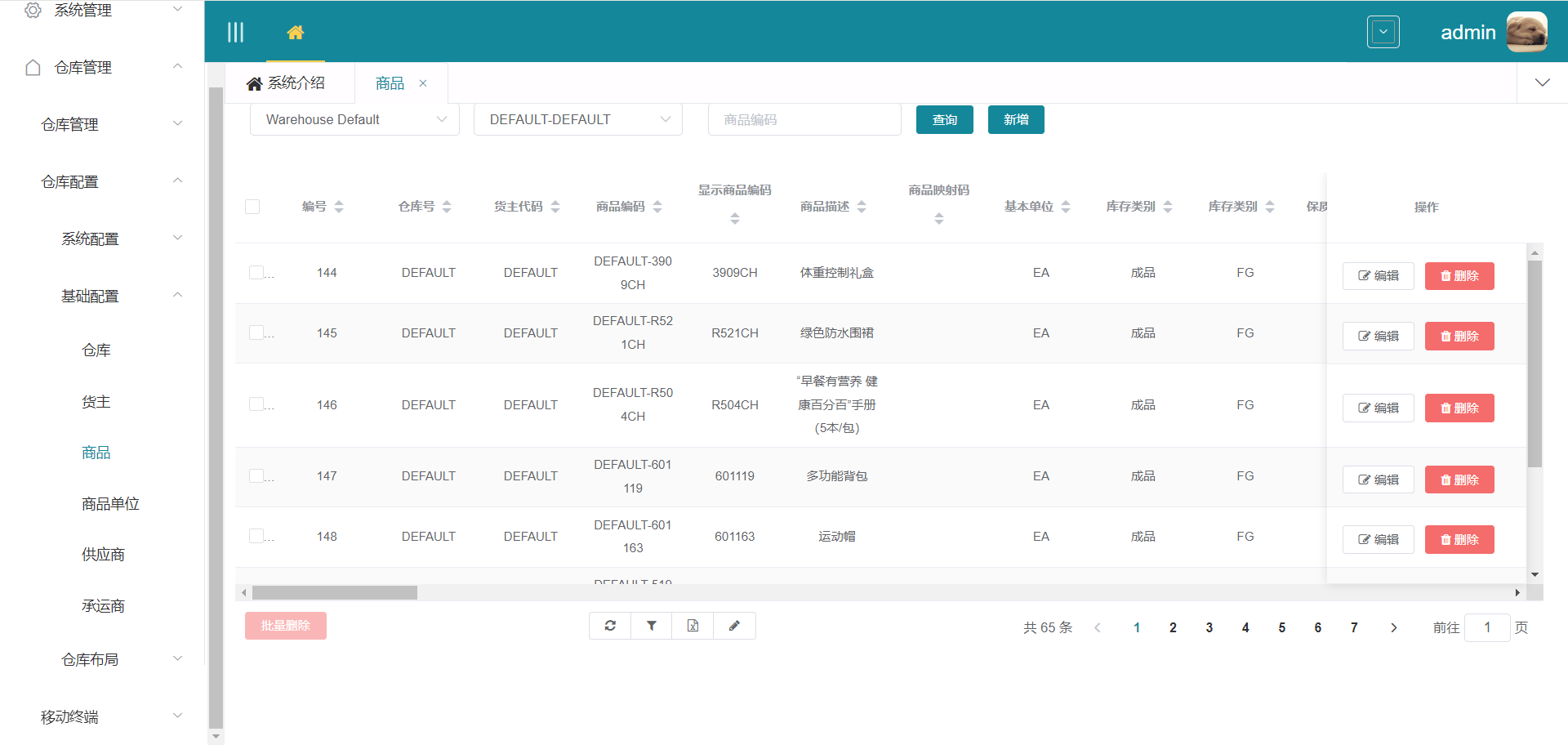Delete row 145 with 删除 button

(x=1459, y=336)
